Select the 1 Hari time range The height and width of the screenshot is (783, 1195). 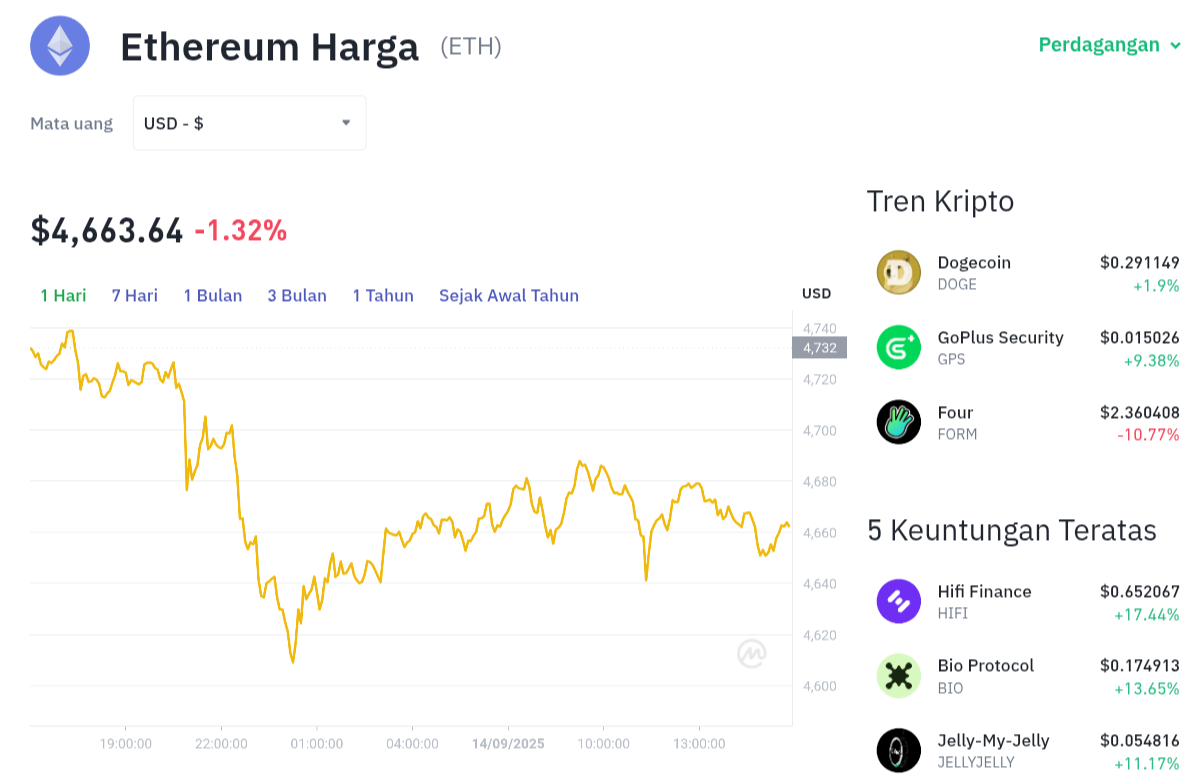point(63,295)
